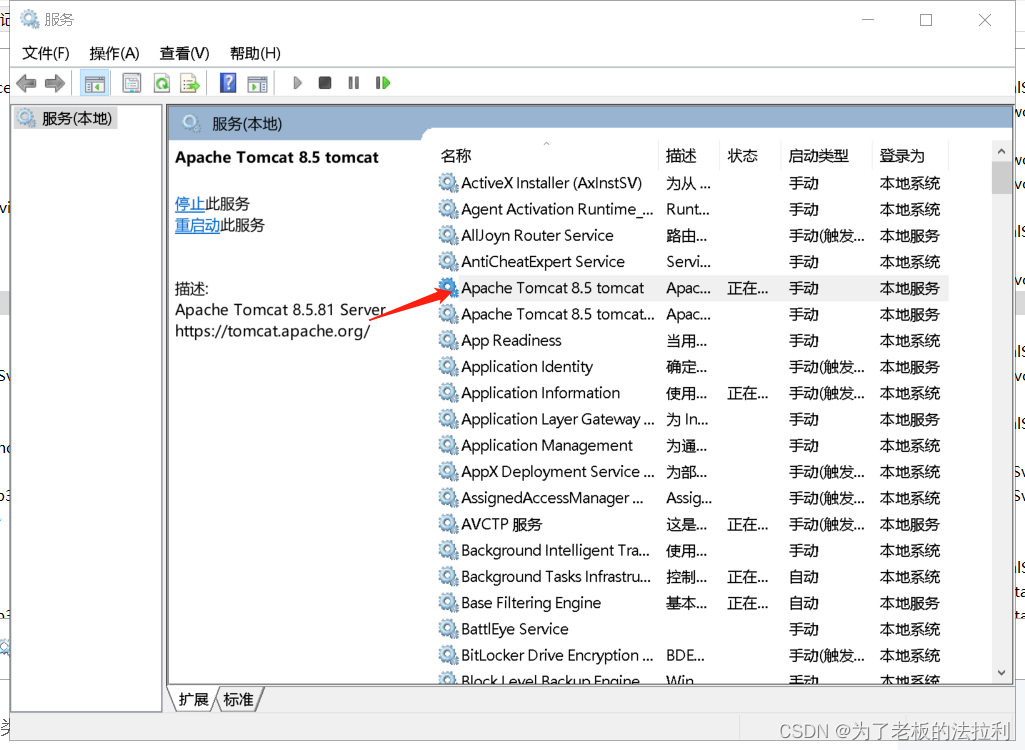1025x750 pixels.
Task: Click the gear icon of ActiveX Installer row
Action: pyautogui.click(x=448, y=182)
